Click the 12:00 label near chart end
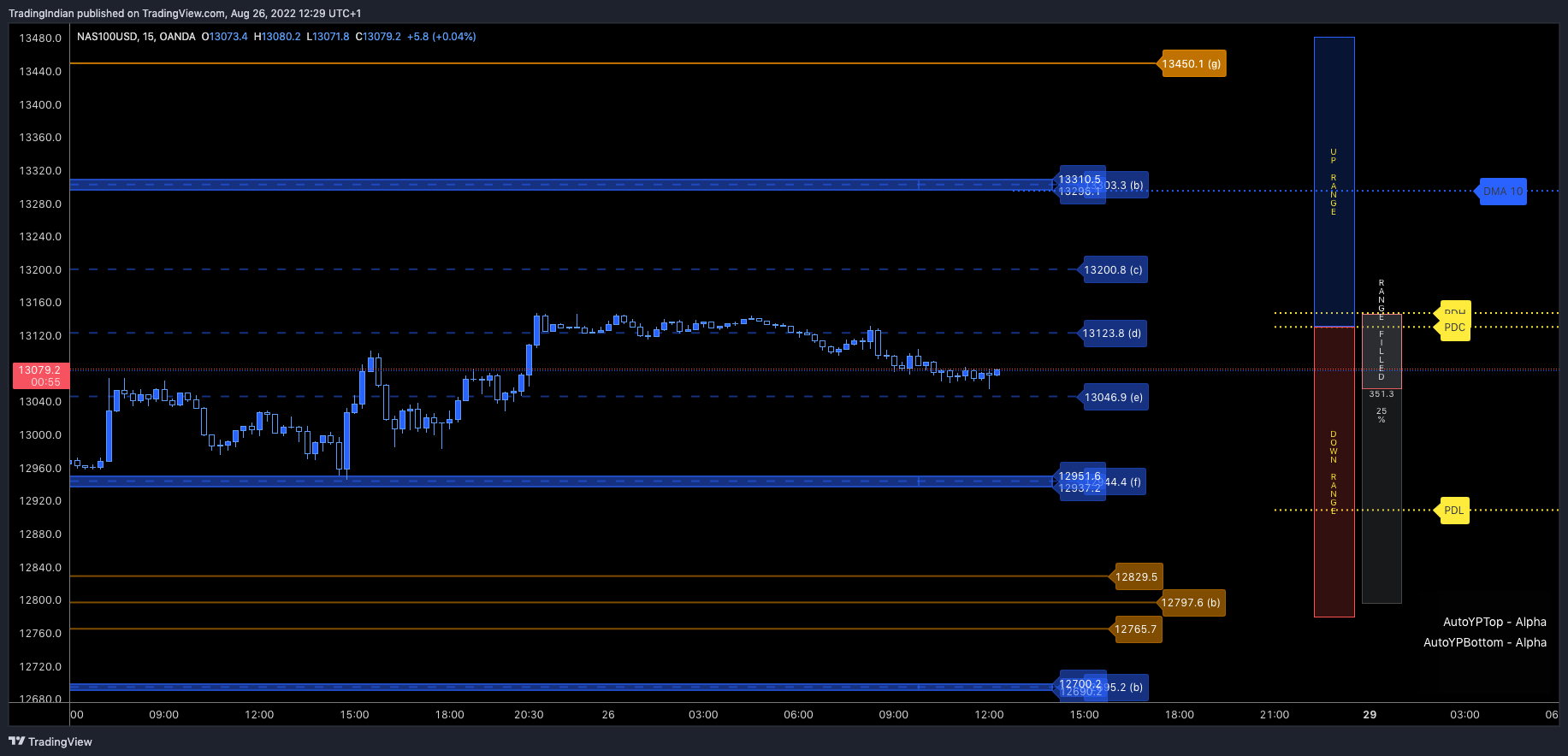 pos(989,715)
